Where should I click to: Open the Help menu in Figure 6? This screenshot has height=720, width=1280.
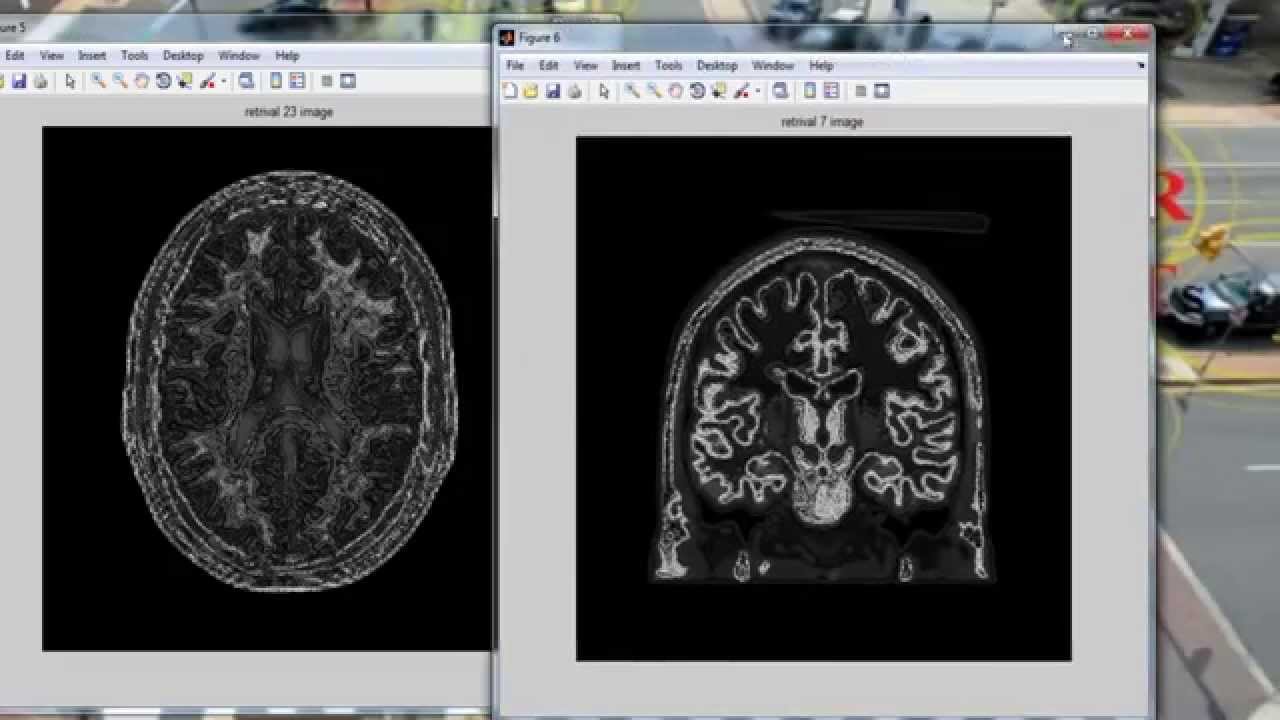point(821,65)
